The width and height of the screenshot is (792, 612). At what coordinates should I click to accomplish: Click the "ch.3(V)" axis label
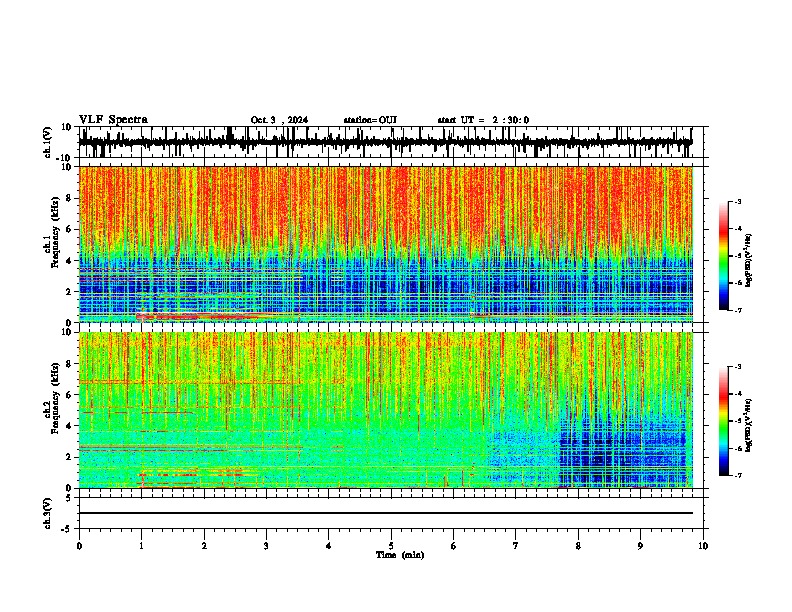(48, 513)
